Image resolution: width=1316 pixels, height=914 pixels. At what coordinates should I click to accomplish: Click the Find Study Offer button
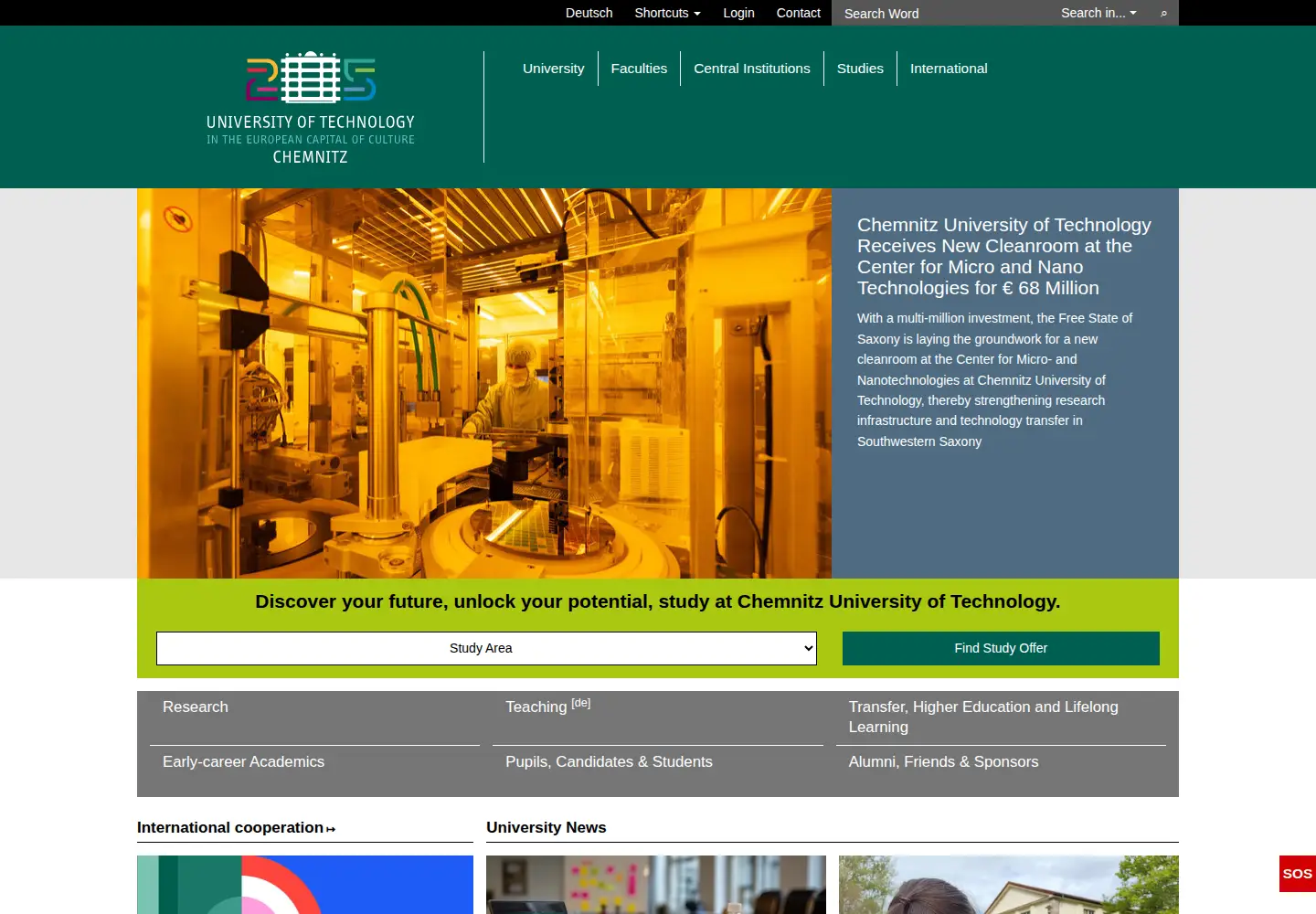click(1001, 648)
